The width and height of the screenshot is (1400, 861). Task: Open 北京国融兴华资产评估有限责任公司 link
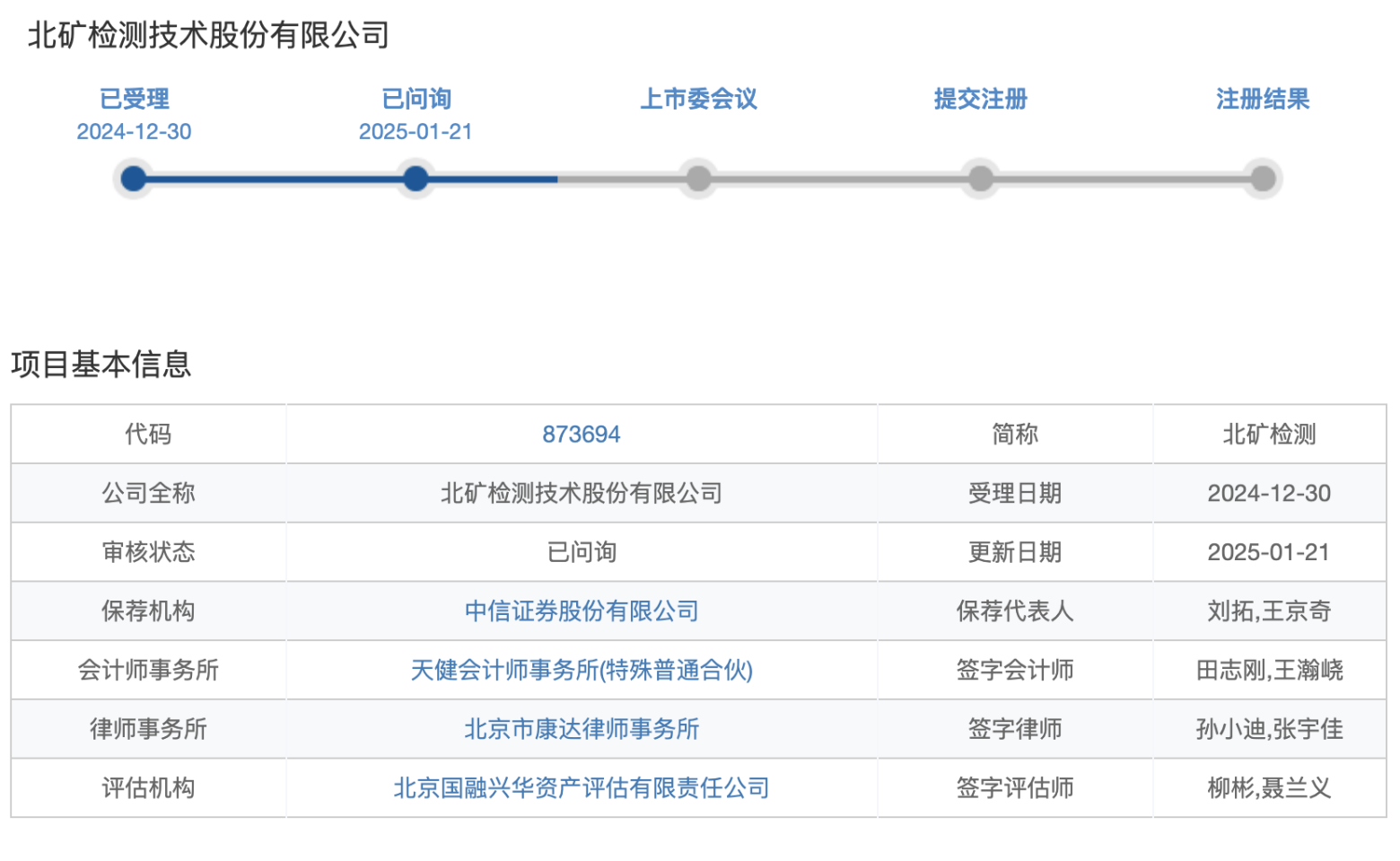pyautogui.click(x=582, y=788)
